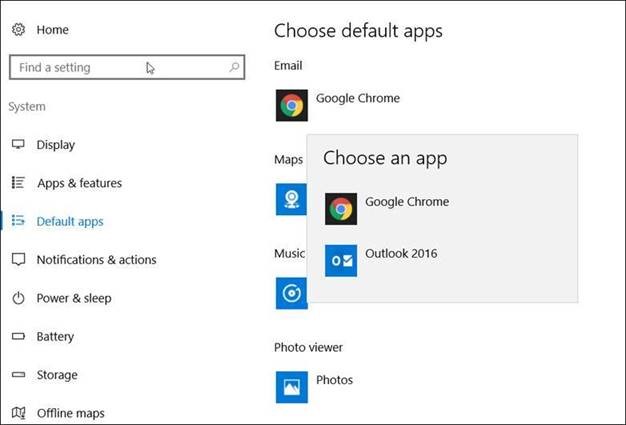
Task: Click the Battery icon in sidebar
Action: 18,336
